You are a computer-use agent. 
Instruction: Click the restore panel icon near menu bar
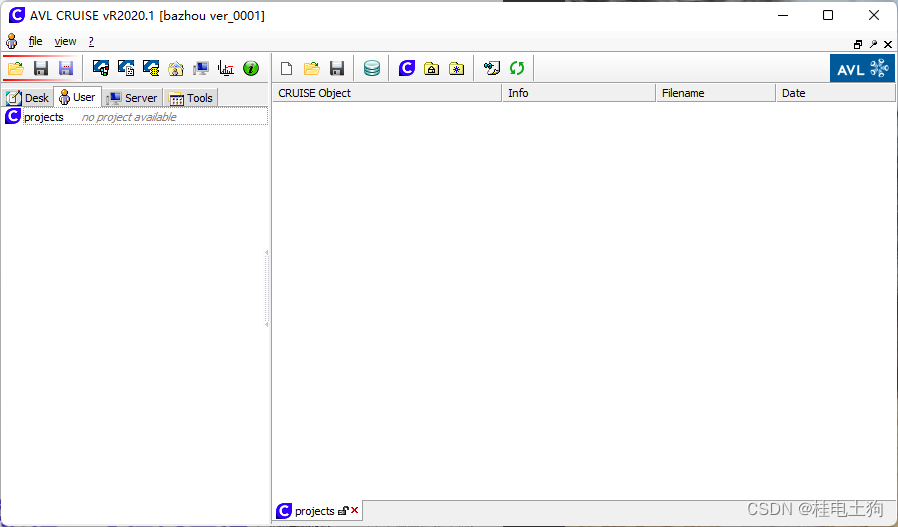(x=858, y=44)
